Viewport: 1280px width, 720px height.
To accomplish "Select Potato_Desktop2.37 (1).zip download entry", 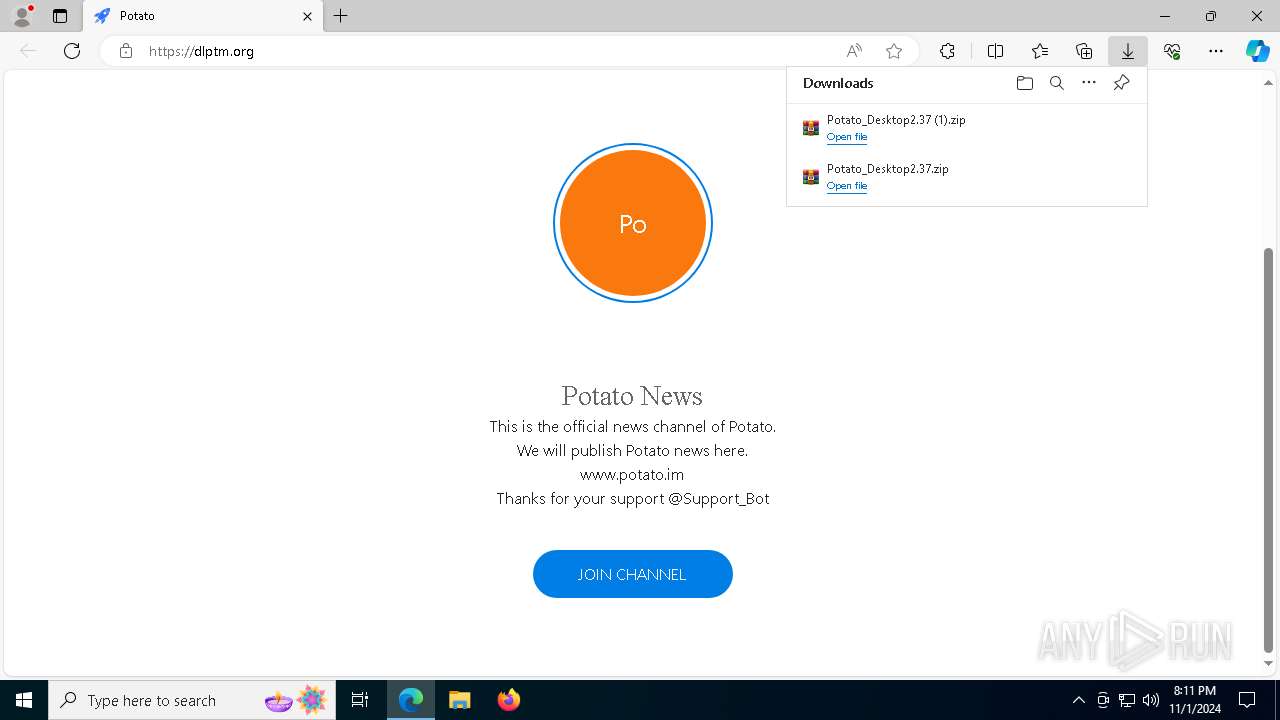I will [x=967, y=128].
